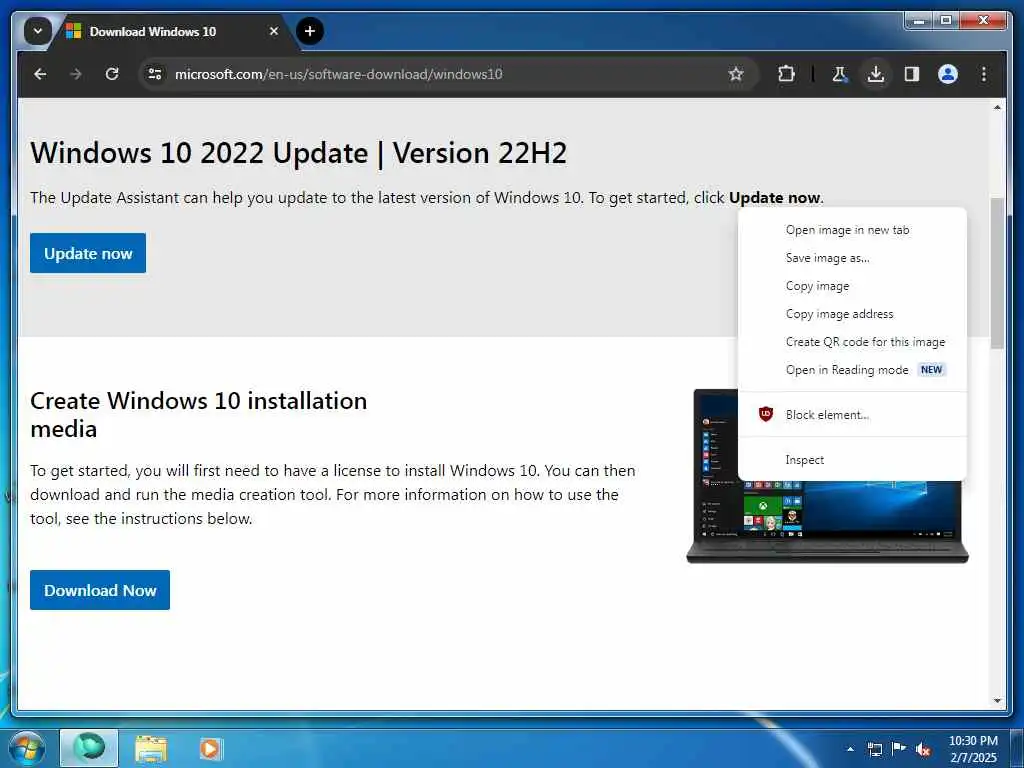Open the profile avatar menu
1024x768 pixels.
point(948,74)
